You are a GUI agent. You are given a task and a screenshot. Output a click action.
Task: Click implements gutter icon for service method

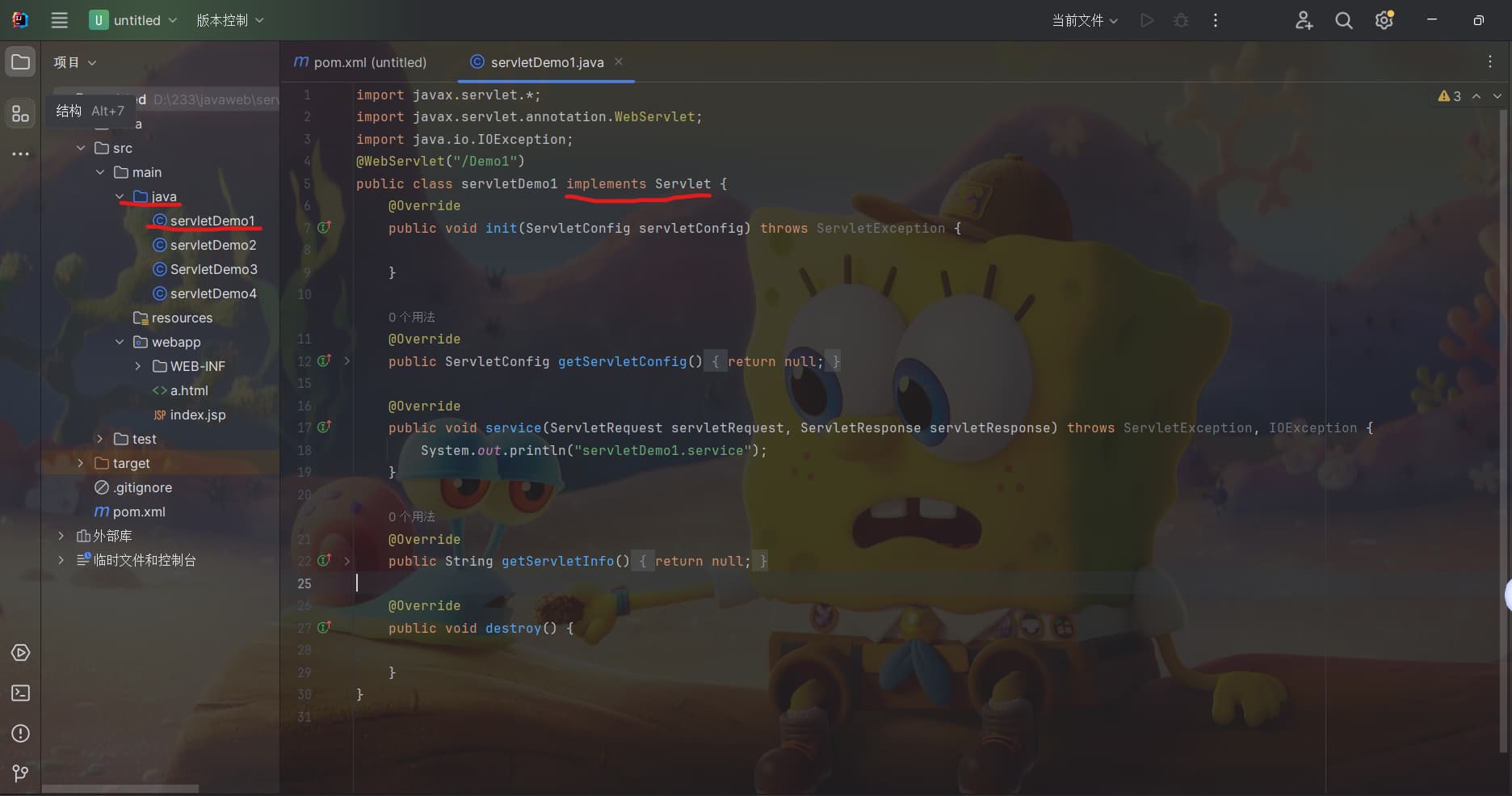pos(324,427)
